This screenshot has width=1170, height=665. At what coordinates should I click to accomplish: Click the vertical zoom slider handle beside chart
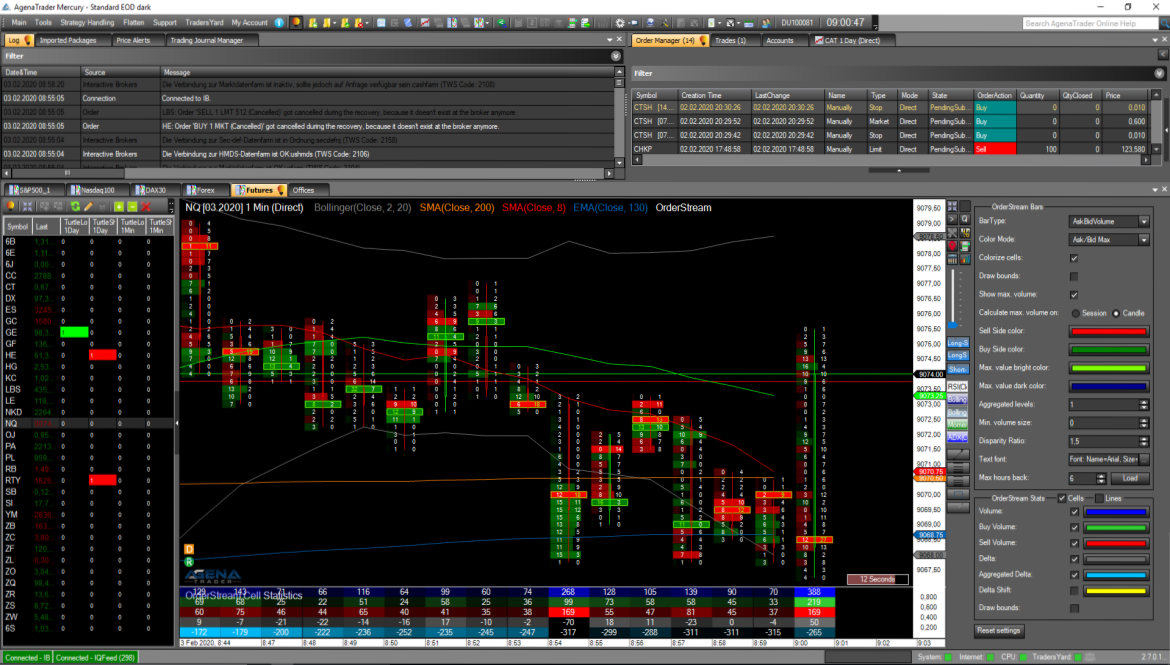953,325
